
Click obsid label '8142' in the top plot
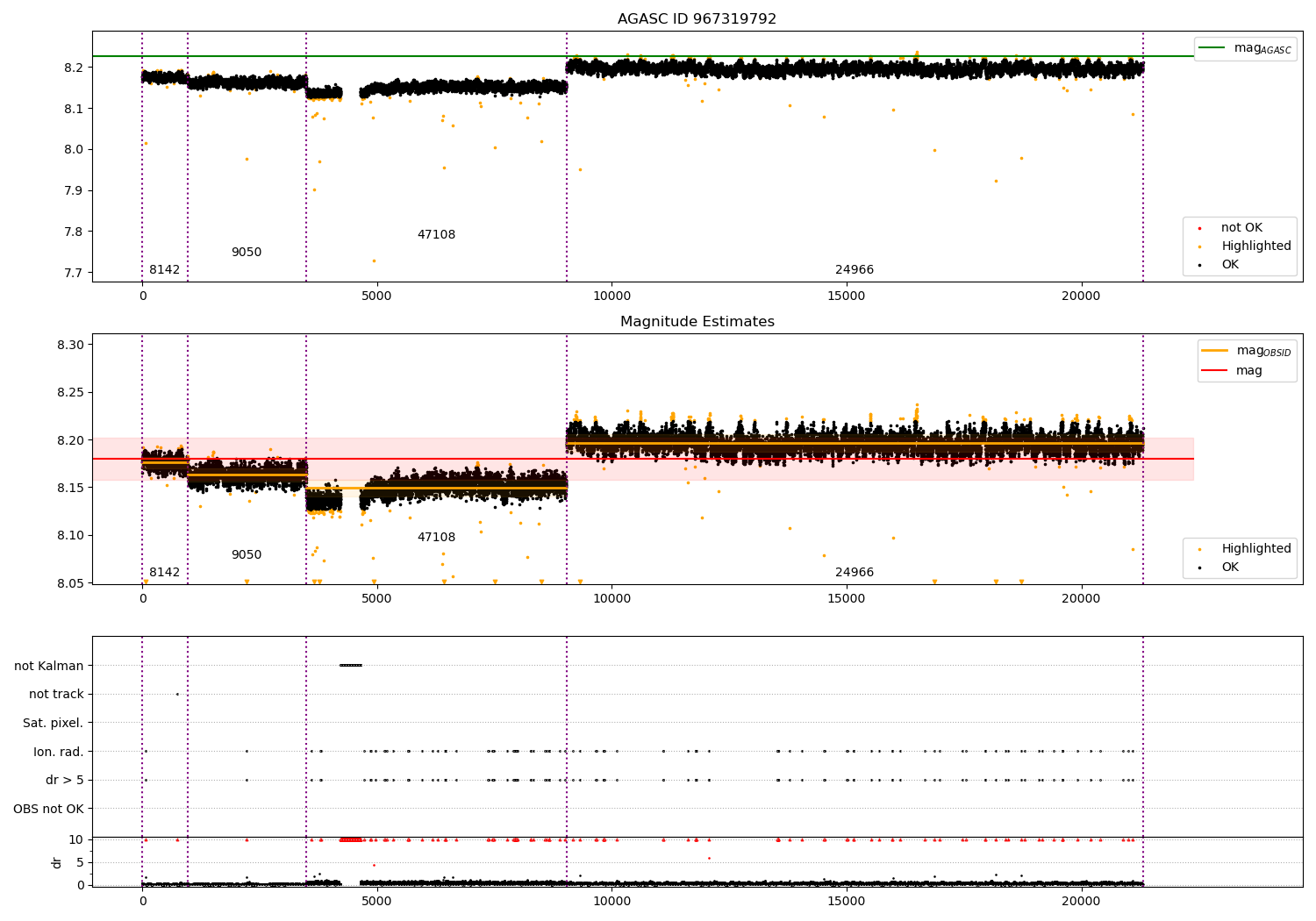(164, 270)
